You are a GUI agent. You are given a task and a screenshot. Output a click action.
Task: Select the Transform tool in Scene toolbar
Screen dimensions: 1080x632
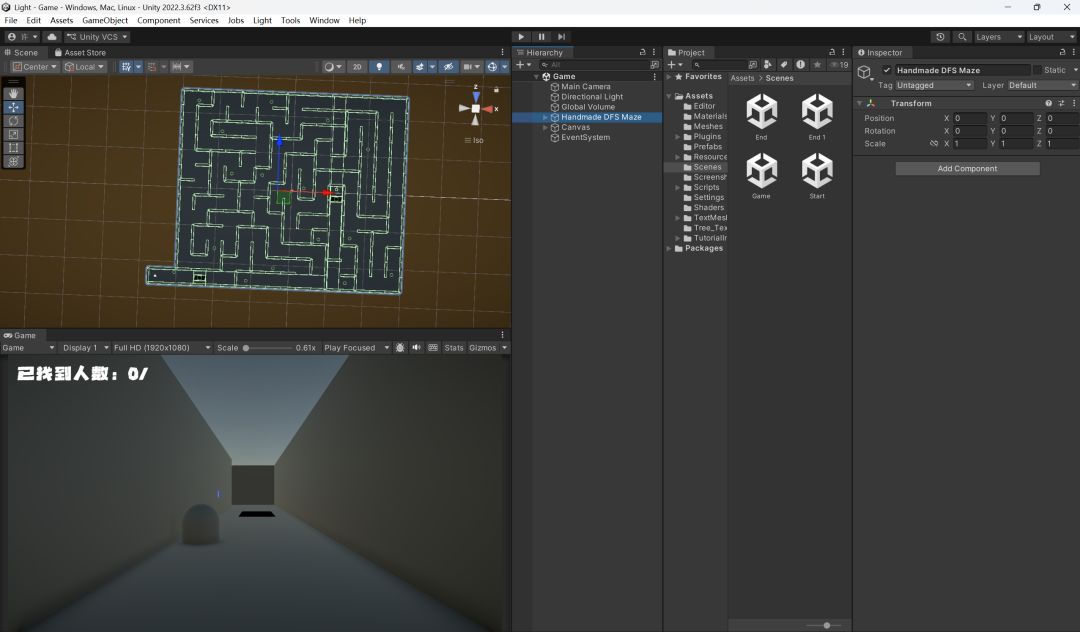[x=14, y=161]
